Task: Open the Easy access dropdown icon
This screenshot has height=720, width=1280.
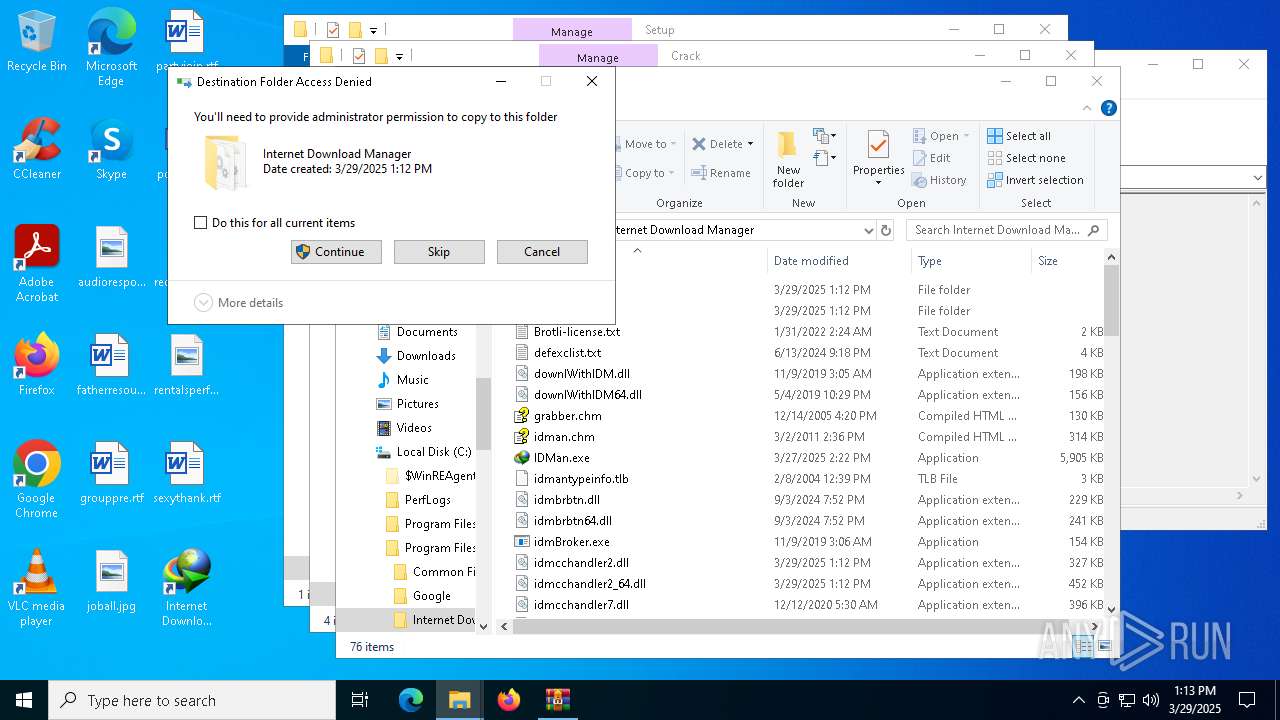Action: pyautogui.click(x=824, y=158)
